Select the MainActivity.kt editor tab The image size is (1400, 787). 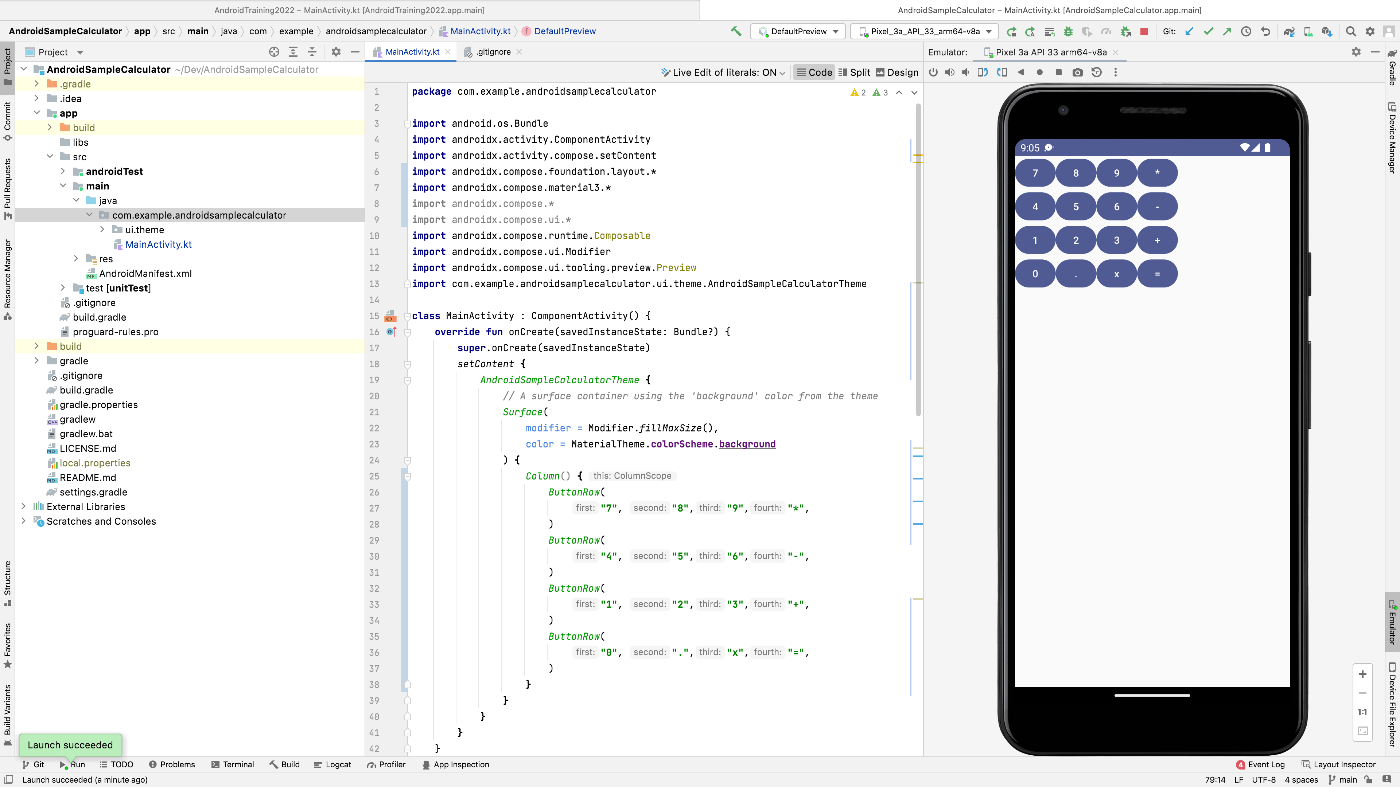412,52
